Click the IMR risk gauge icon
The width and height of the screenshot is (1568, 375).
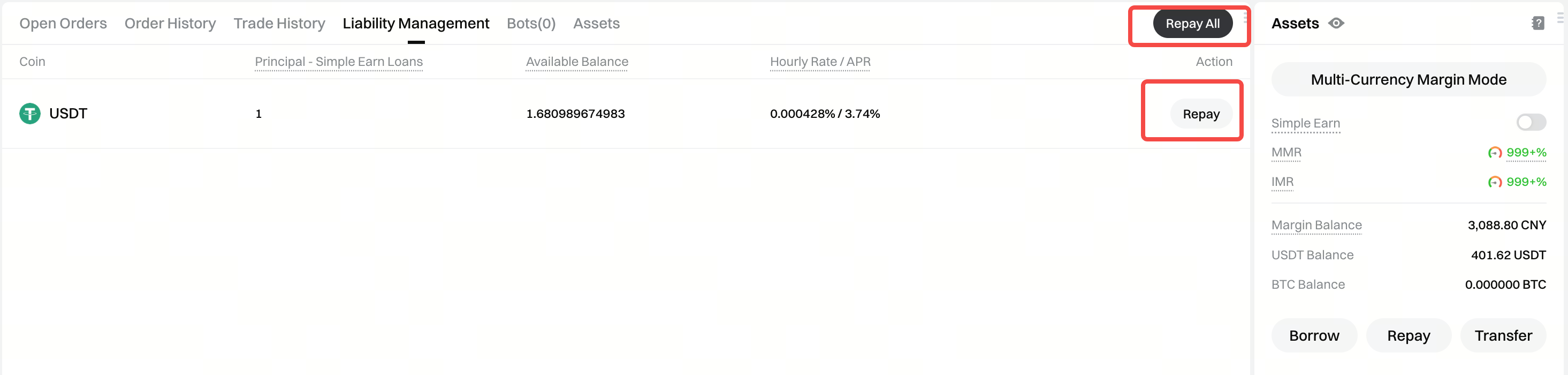(1494, 182)
